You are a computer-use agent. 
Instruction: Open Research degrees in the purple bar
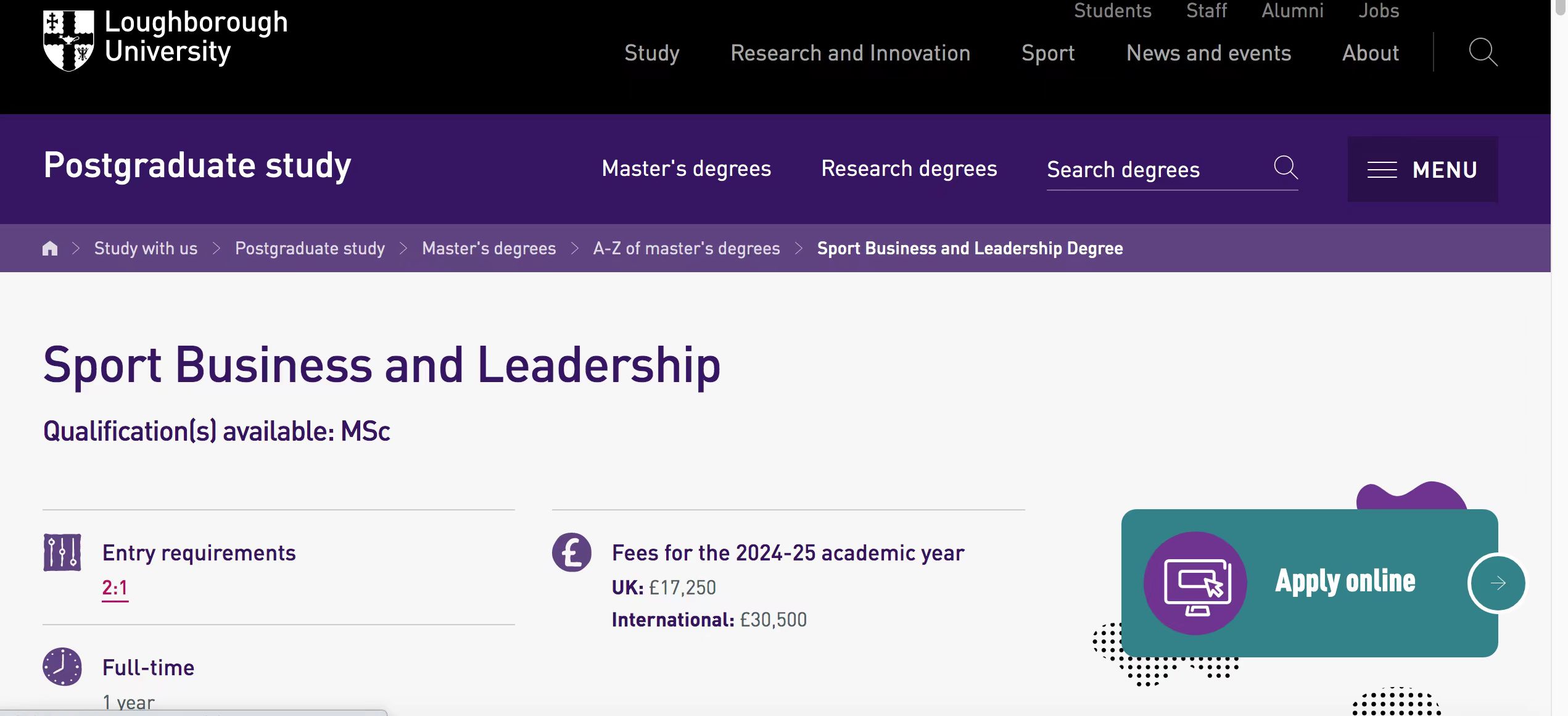point(909,169)
